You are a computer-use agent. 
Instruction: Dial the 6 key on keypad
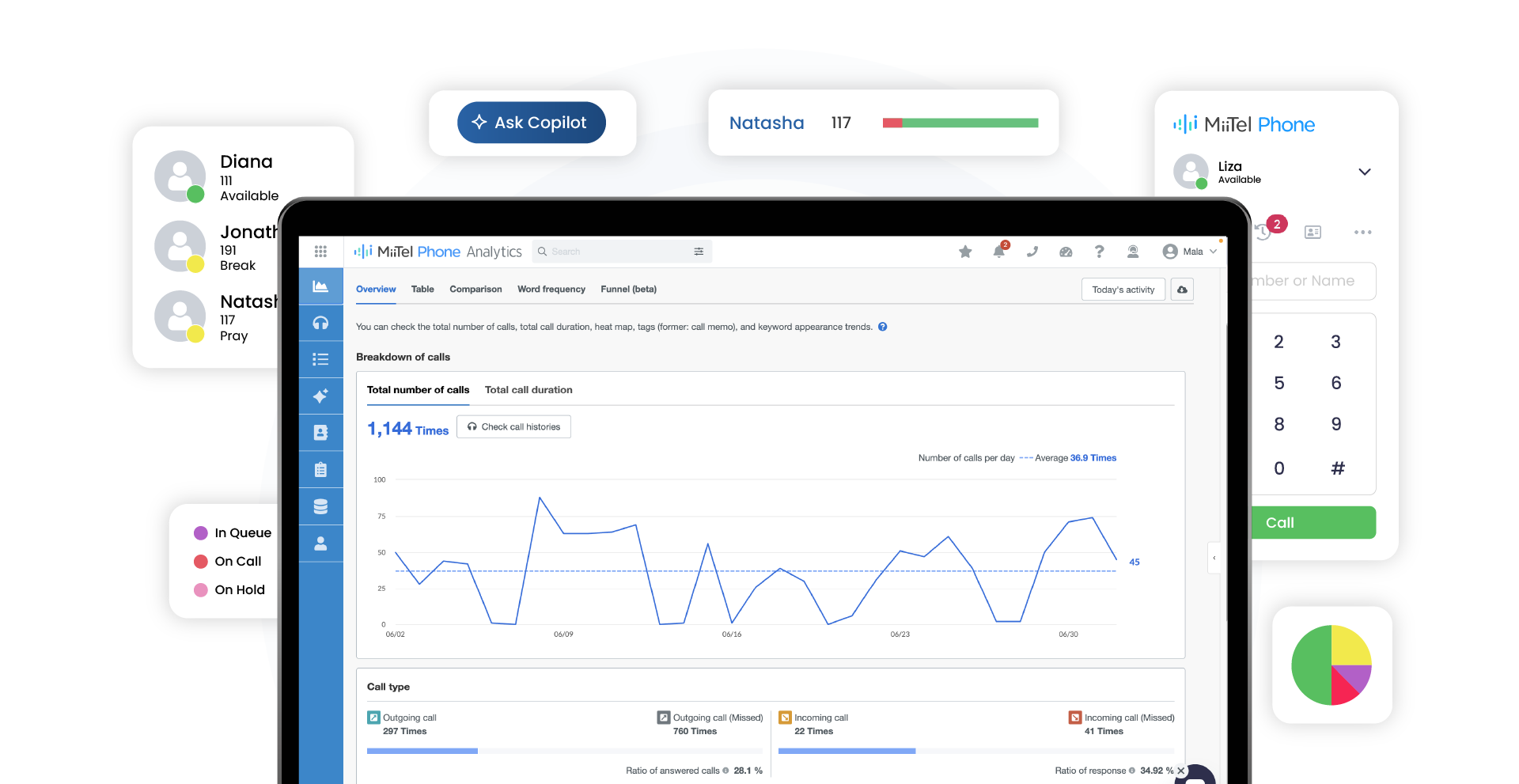click(x=1335, y=383)
